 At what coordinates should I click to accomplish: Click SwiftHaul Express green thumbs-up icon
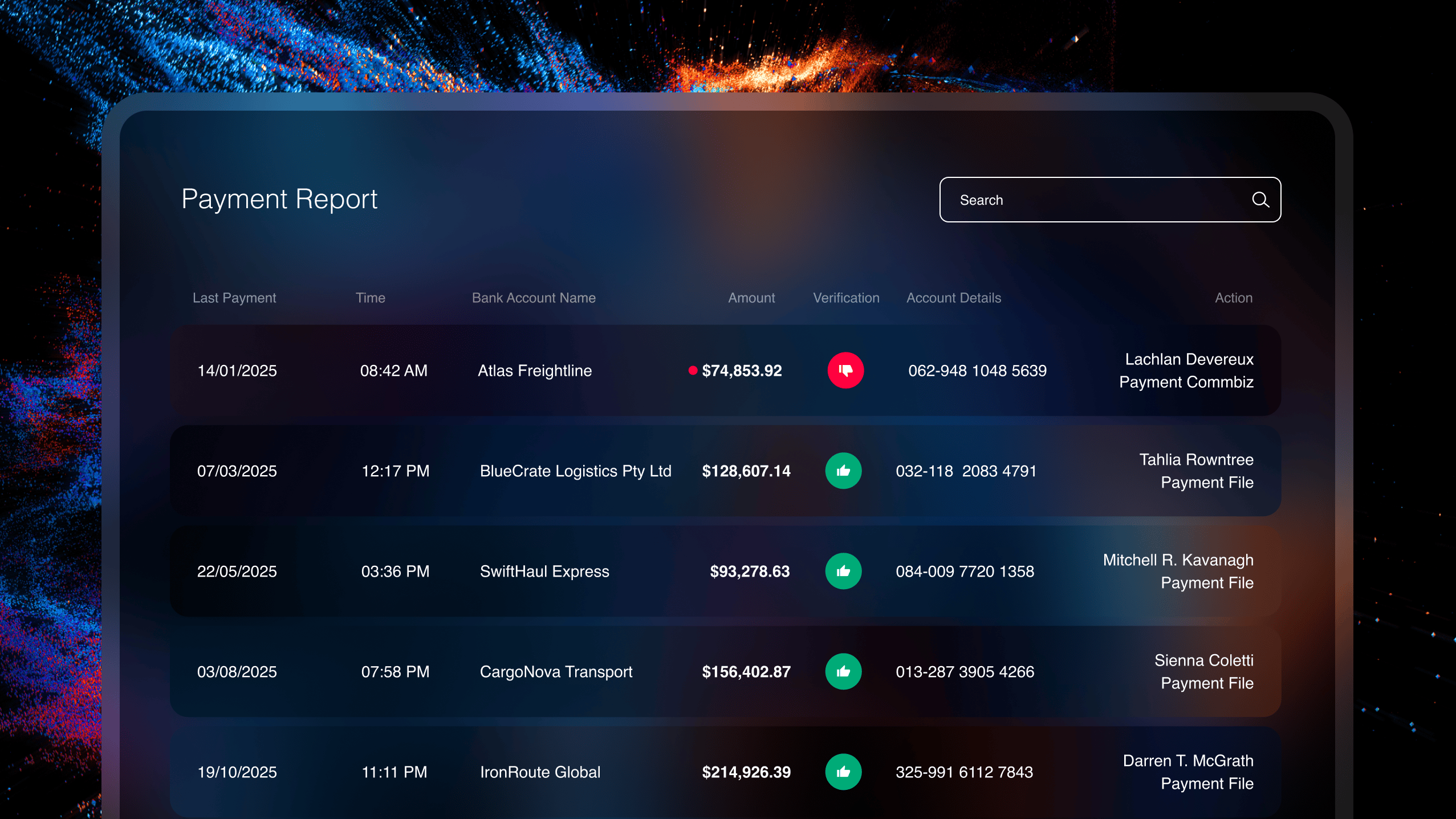click(843, 571)
